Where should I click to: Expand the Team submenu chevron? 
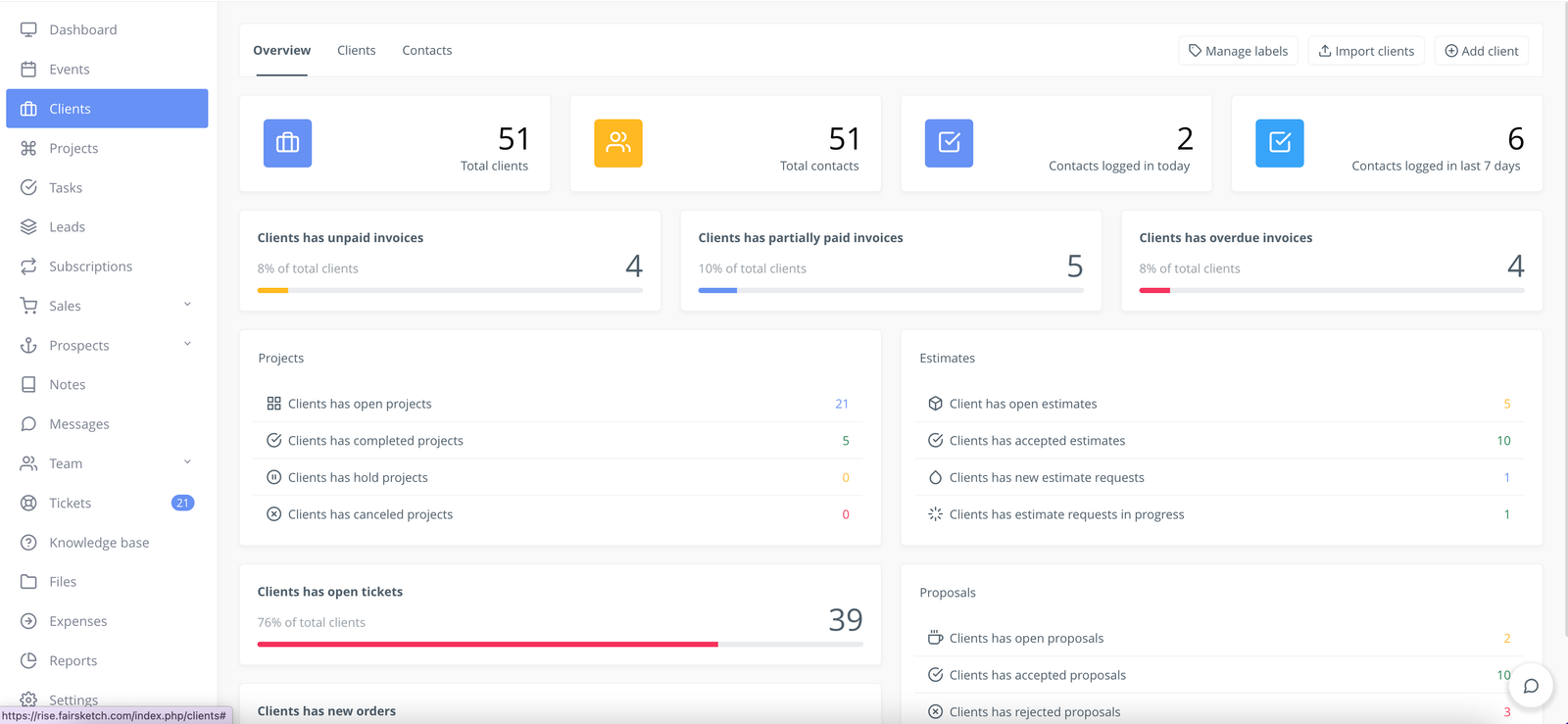tap(187, 462)
